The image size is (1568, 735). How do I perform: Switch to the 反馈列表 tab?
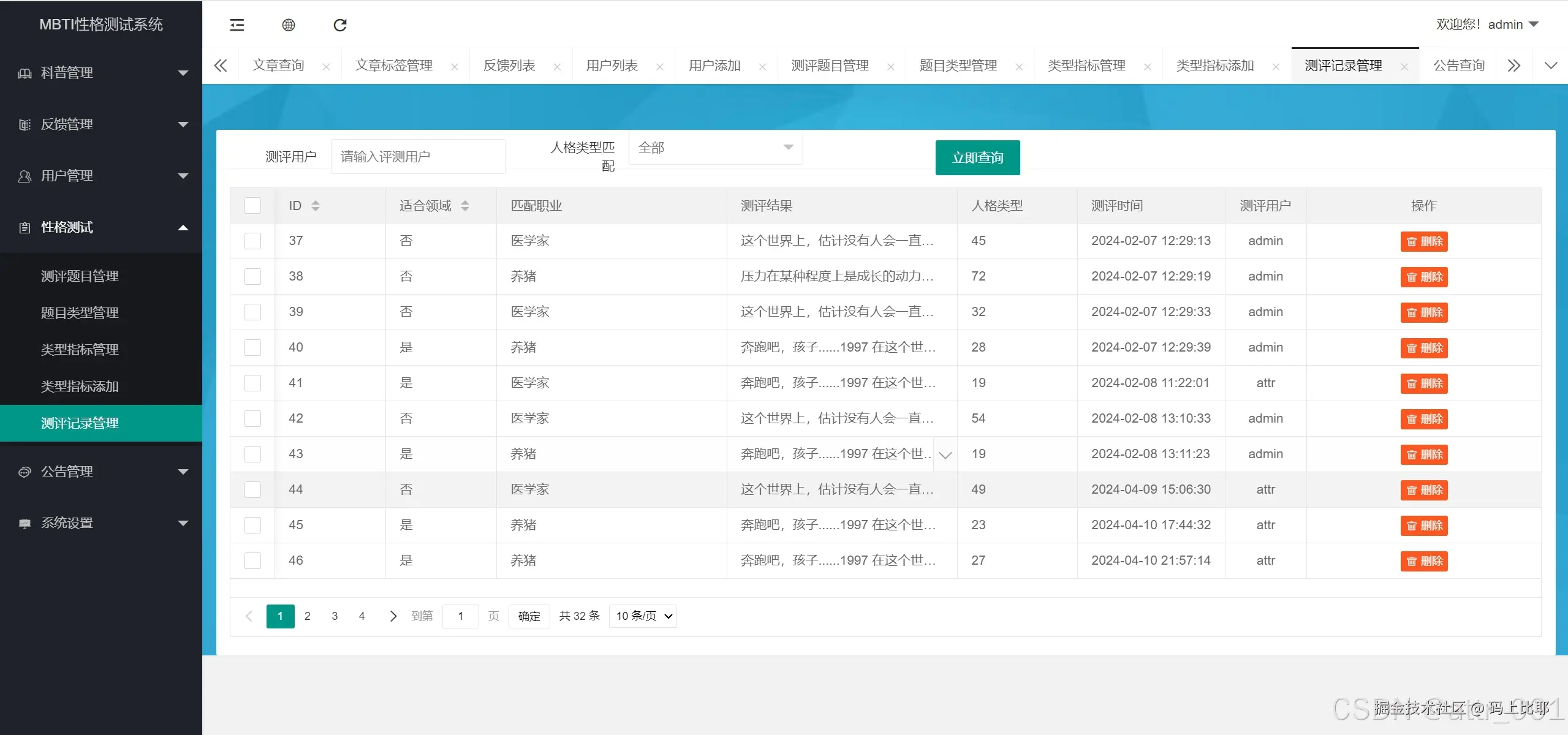coord(509,66)
